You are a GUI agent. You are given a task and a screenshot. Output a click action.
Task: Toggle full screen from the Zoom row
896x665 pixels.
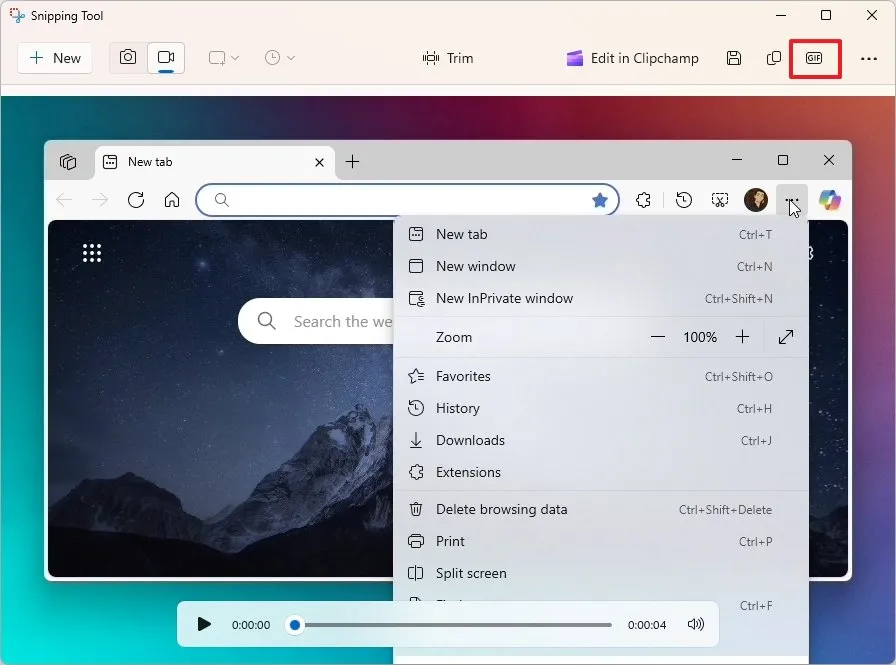pos(786,337)
